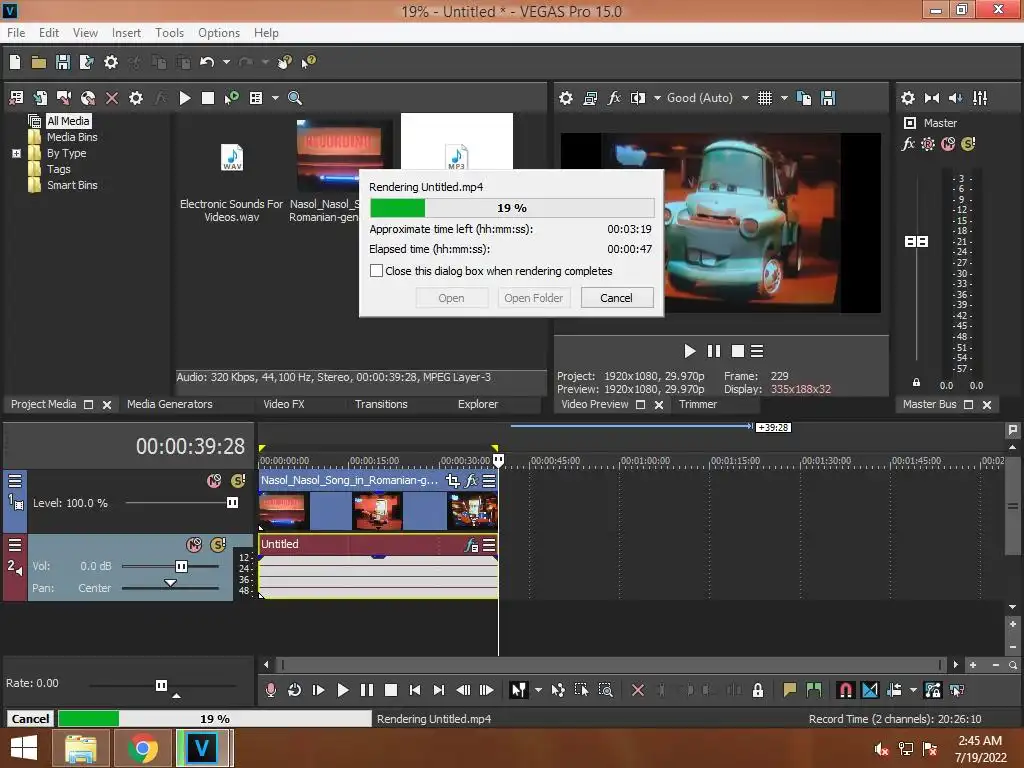Click the video track Level slider handle
The image size is (1024, 768).
pos(232,503)
